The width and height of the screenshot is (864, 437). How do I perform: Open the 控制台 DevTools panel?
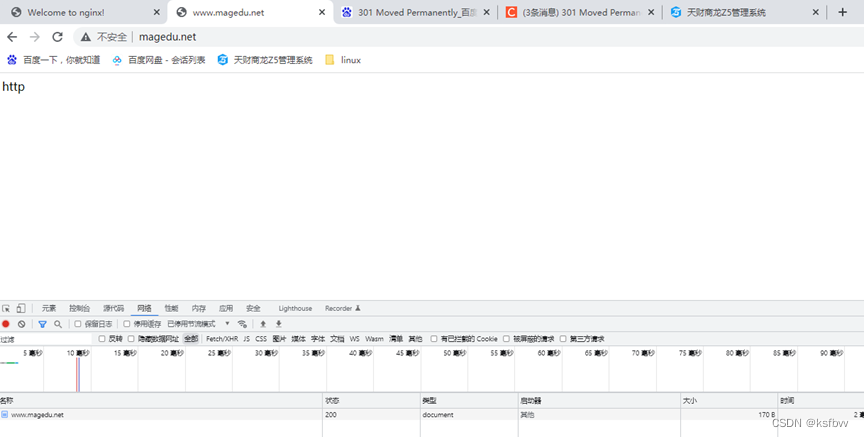click(79, 309)
